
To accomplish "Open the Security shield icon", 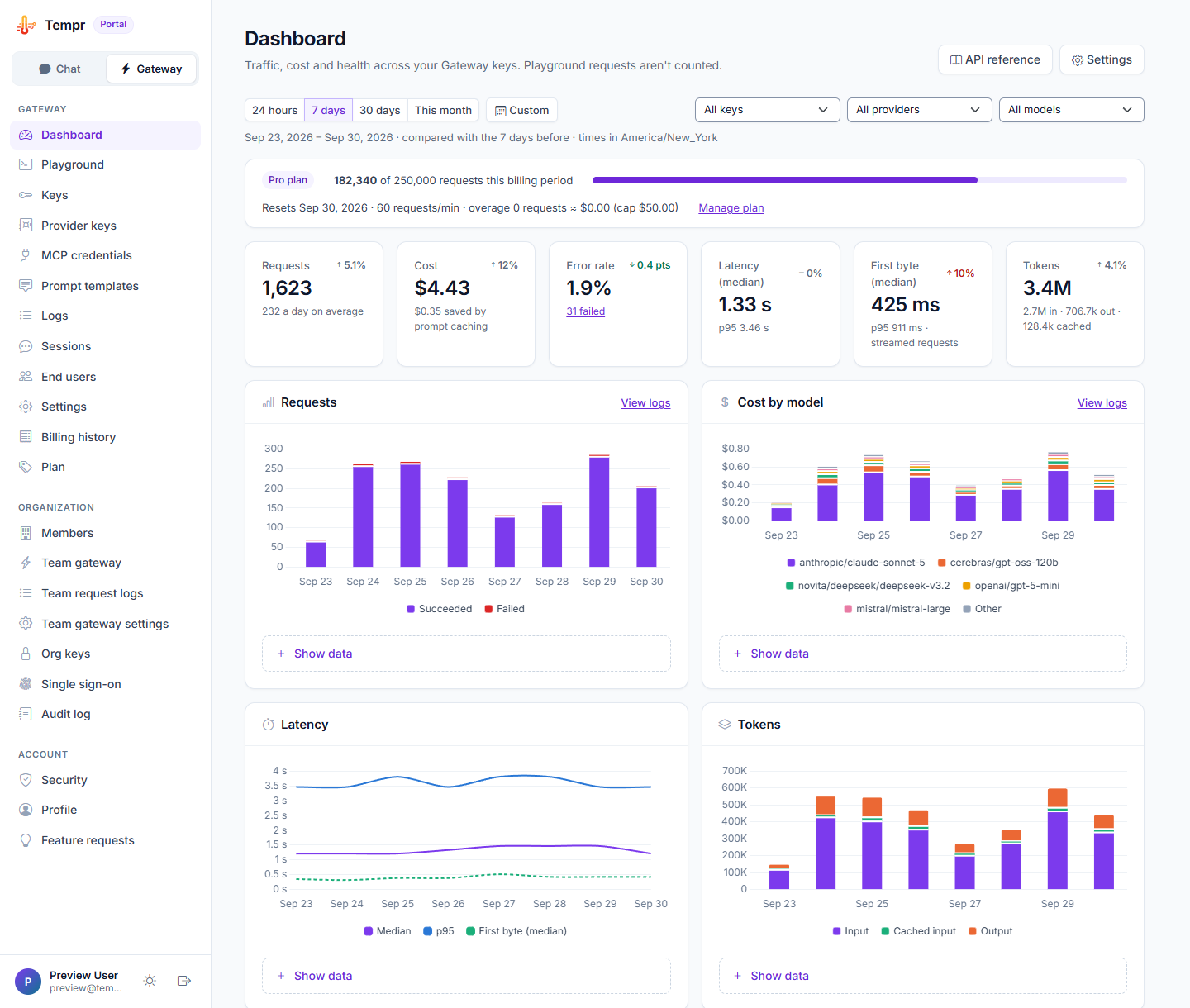I will coord(26,780).
